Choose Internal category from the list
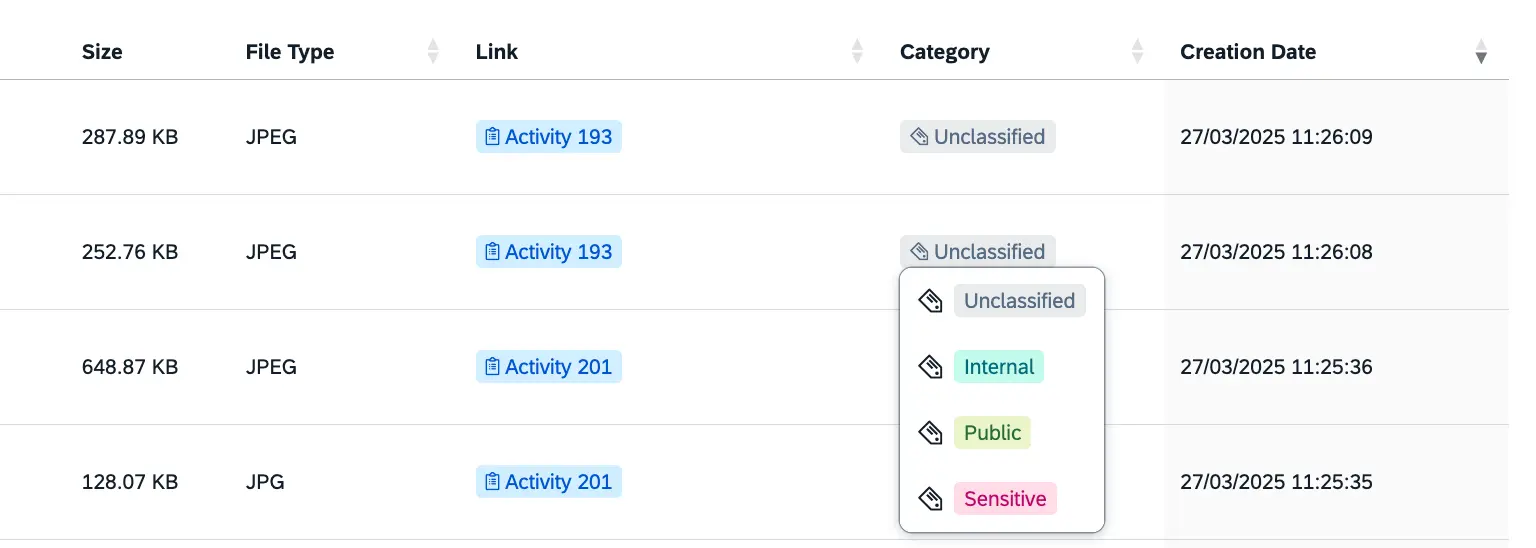 (999, 367)
